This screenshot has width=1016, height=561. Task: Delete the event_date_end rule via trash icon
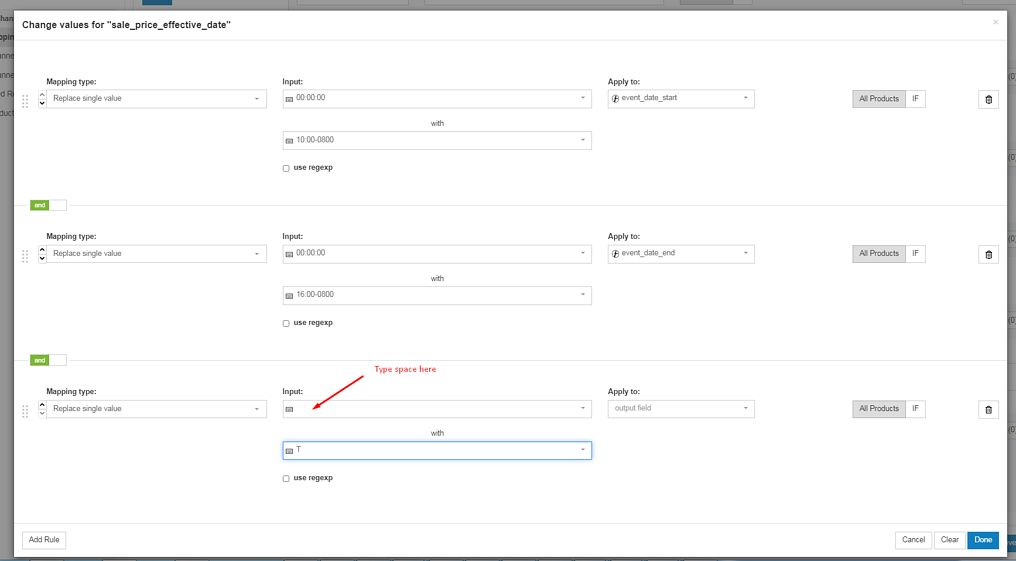(x=988, y=254)
